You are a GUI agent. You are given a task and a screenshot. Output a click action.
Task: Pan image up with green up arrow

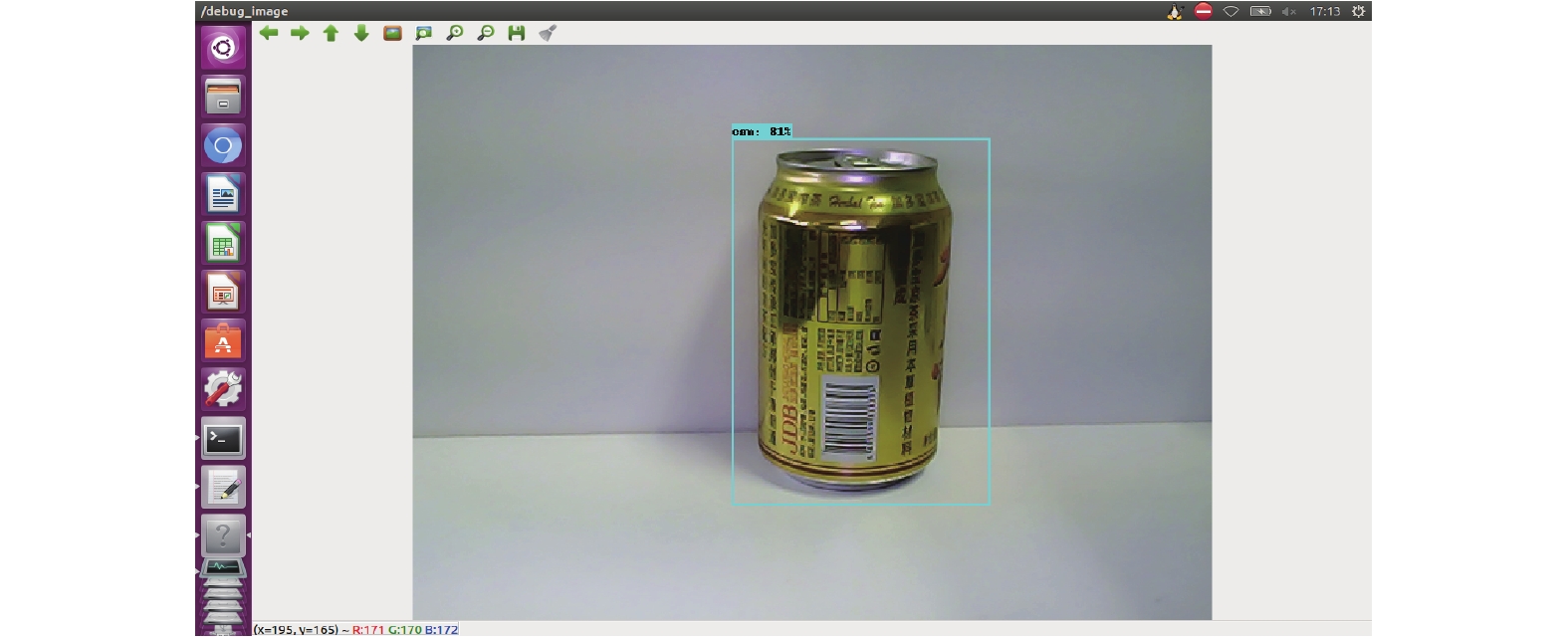pos(331,33)
